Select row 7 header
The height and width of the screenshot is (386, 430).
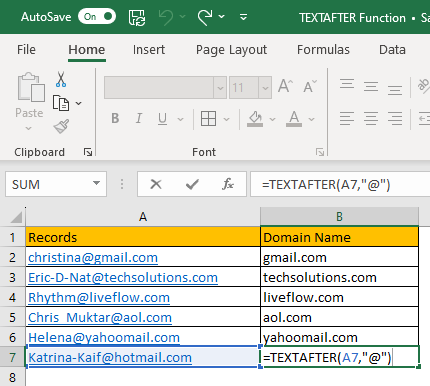(x=13, y=357)
